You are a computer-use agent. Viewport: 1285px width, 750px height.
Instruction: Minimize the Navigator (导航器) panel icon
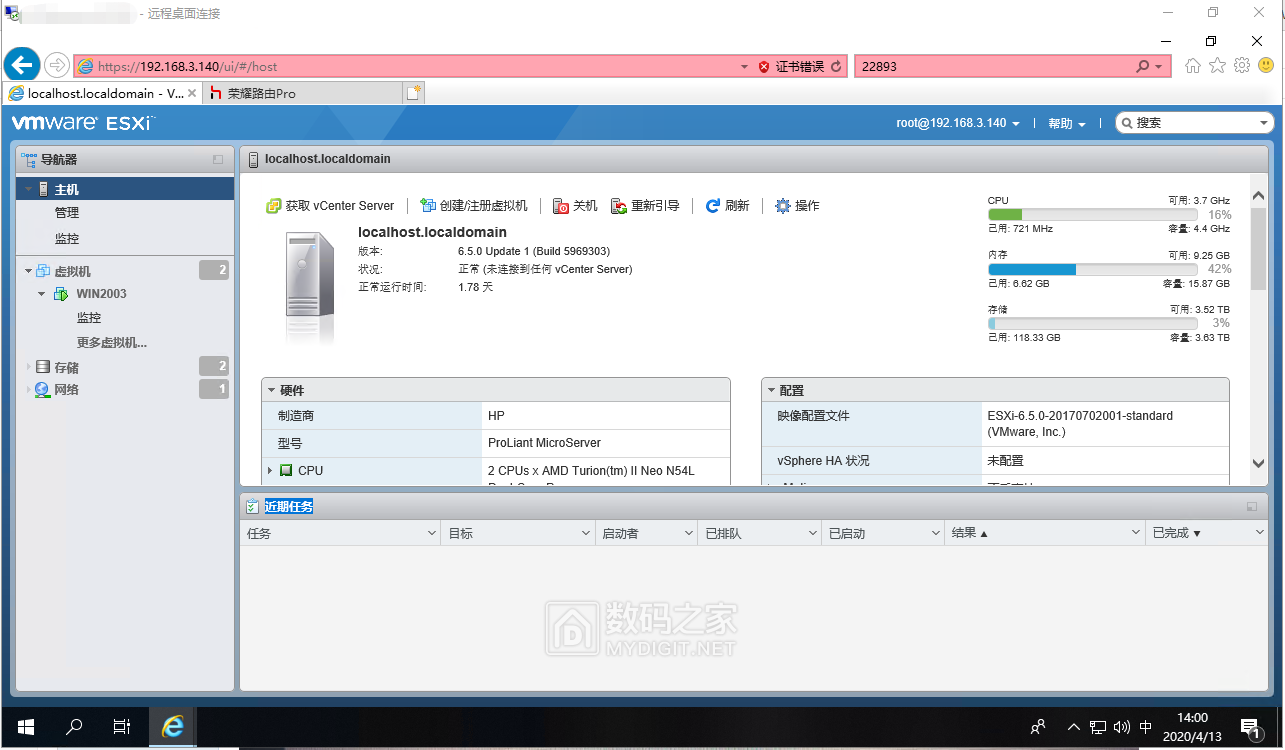218,160
